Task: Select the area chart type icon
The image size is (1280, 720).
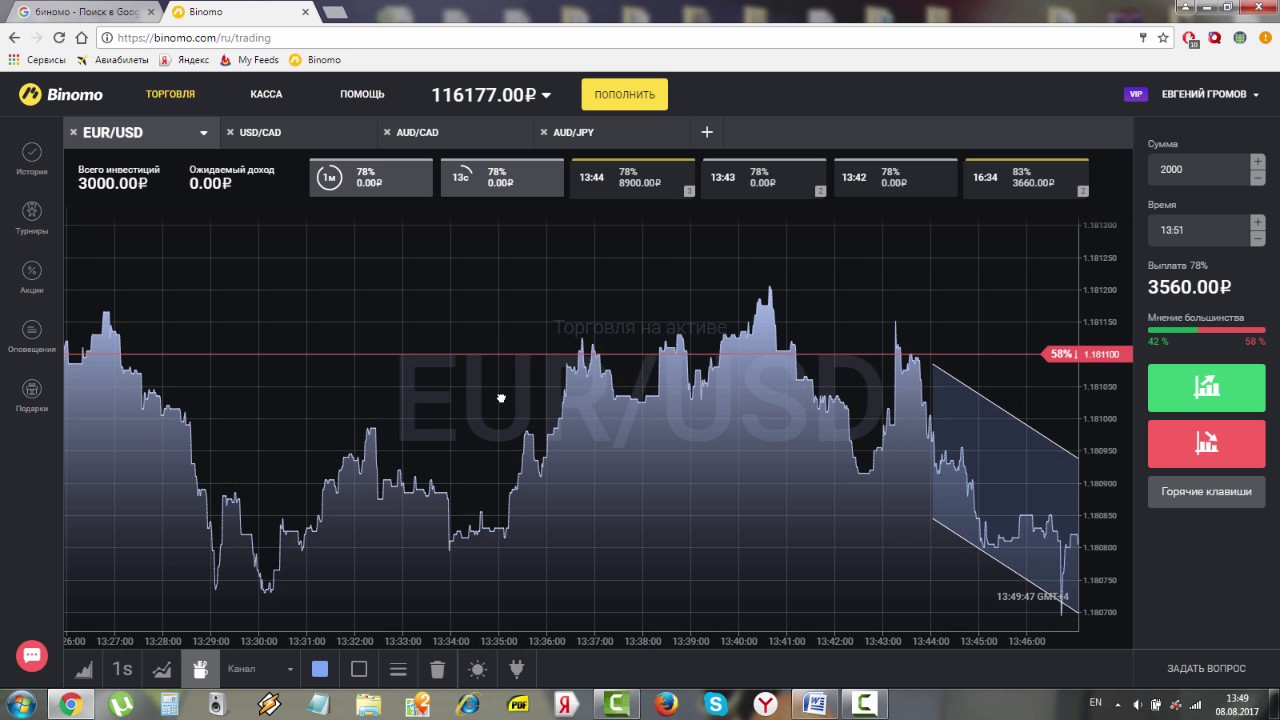Action: coord(84,669)
